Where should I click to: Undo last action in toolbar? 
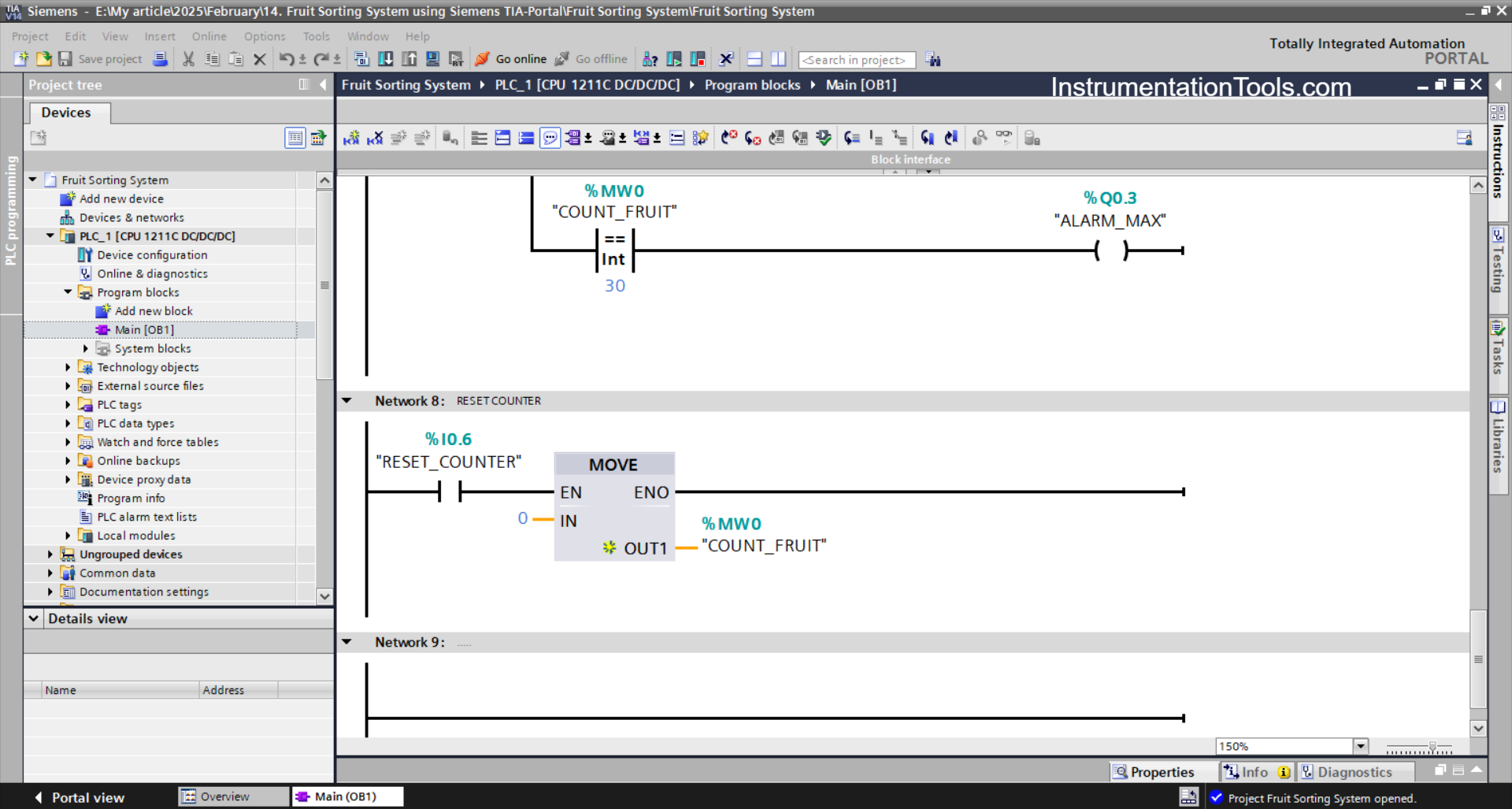(x=287, y=59)
